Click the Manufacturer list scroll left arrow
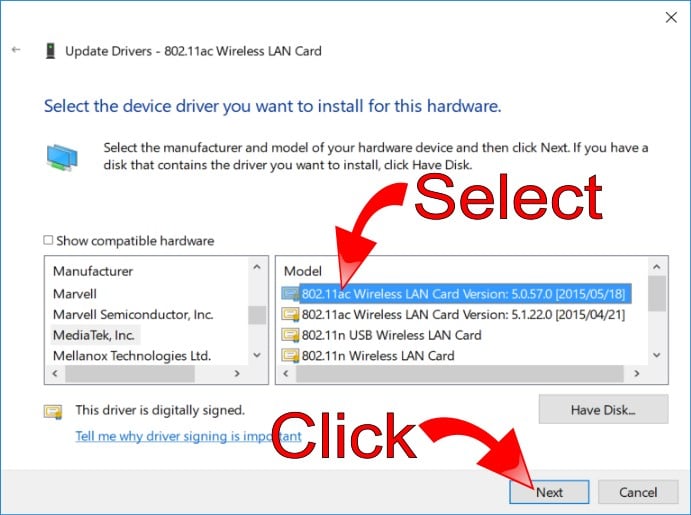 tap(55, 374)
